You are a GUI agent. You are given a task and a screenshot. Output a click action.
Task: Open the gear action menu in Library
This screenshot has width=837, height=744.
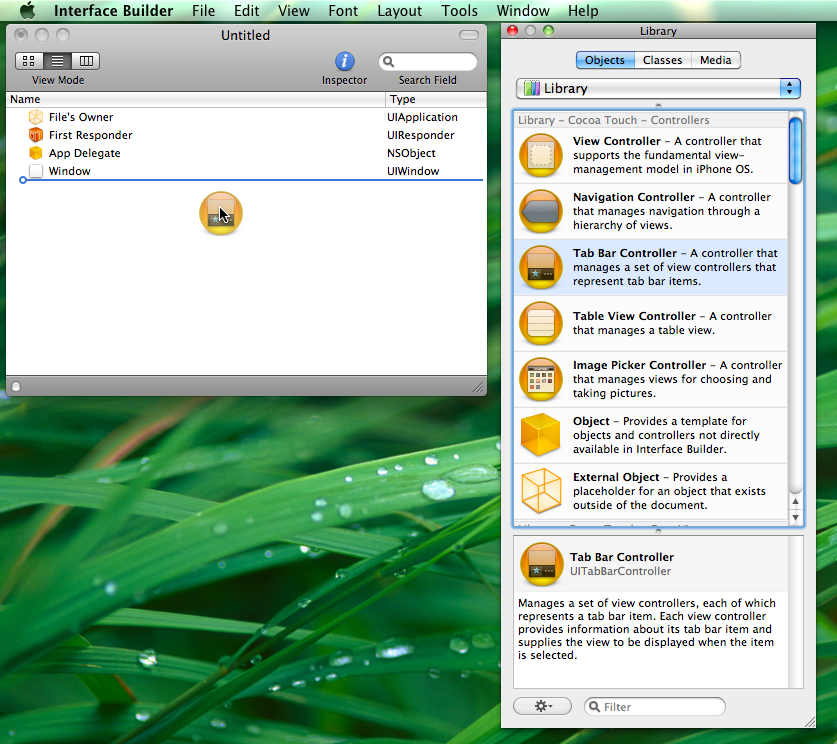click(542, 706)
